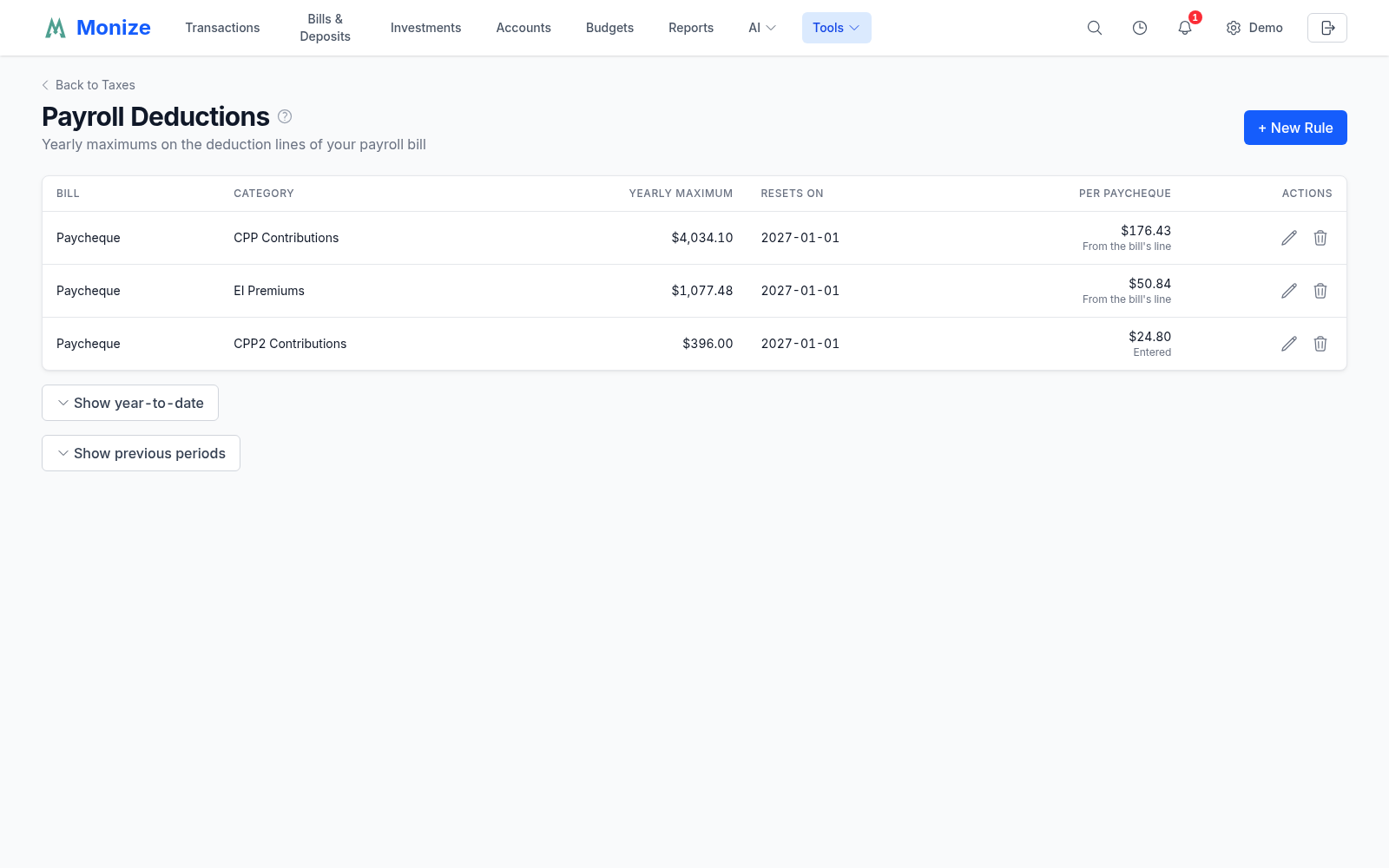The image size is (1389, 868).
Task: Open the Accounts page
Action: tap(523, 28)
